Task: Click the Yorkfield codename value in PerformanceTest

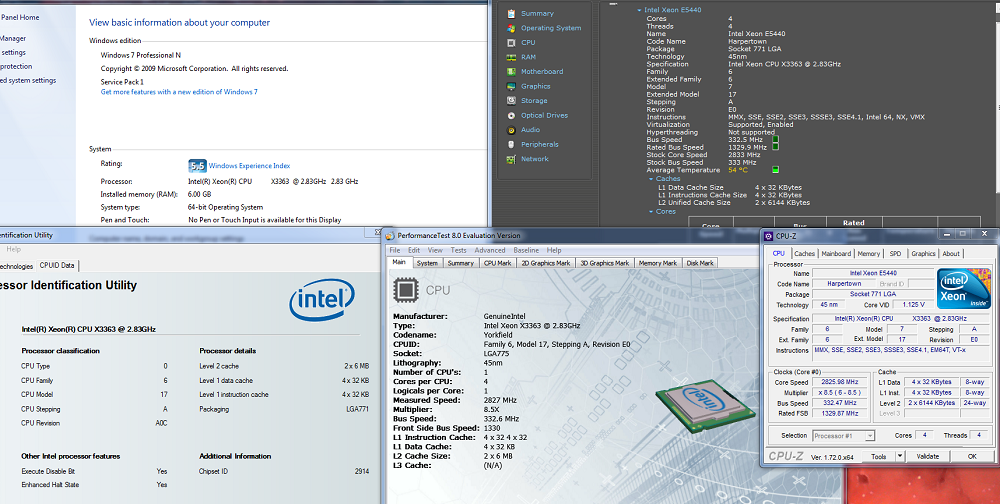Action: 500,335
